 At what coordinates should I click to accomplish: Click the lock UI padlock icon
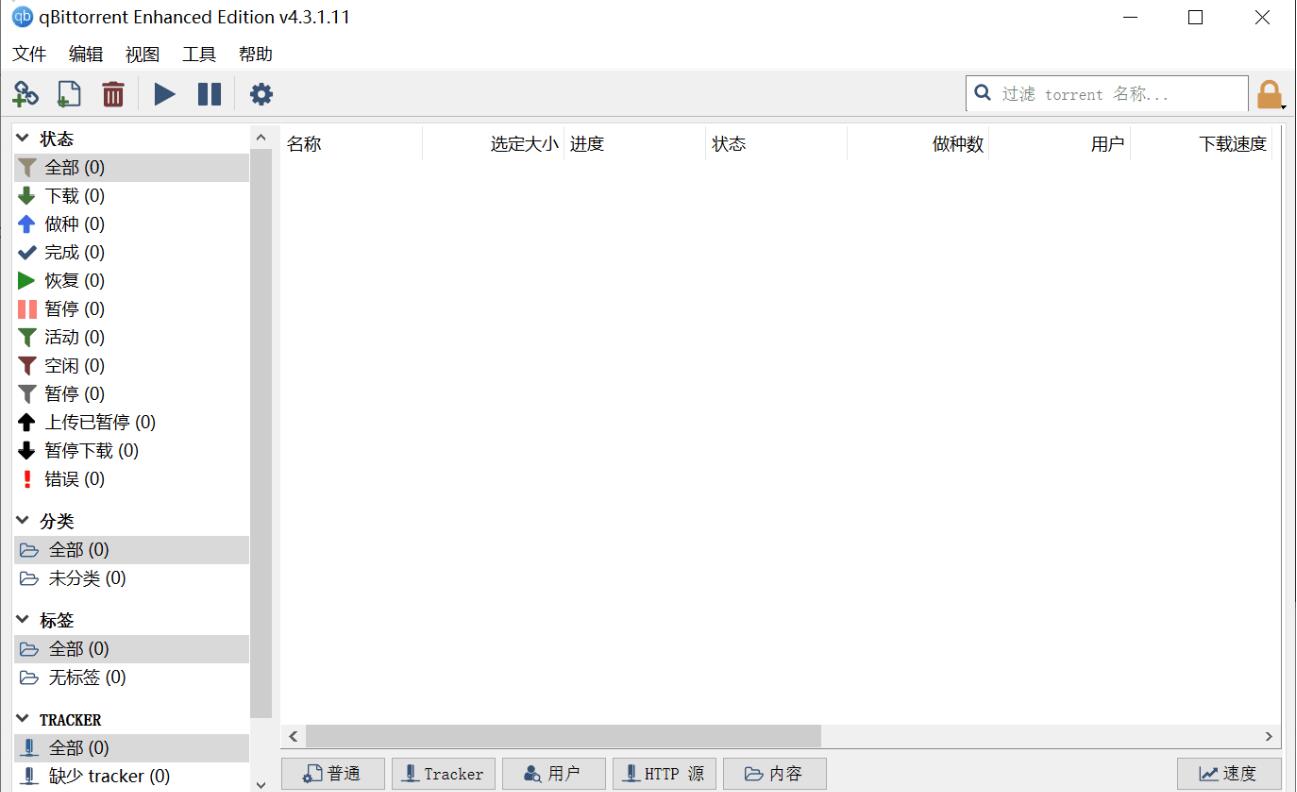tap(1269, 95)
